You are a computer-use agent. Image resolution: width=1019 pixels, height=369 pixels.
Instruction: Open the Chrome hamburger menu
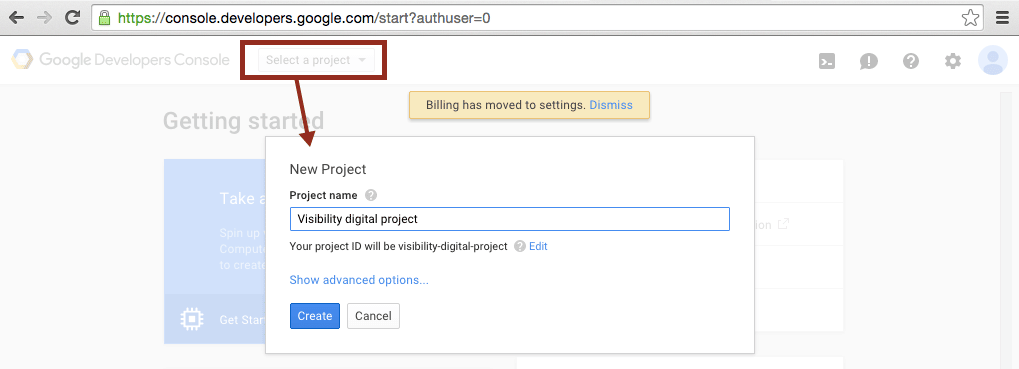[1003, 18]
